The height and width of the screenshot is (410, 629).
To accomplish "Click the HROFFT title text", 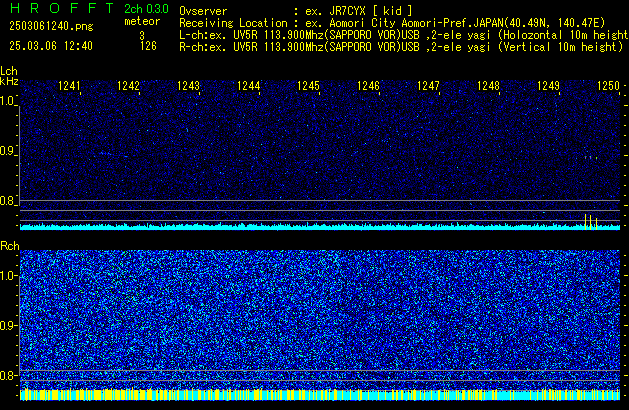I will [62, 8].
